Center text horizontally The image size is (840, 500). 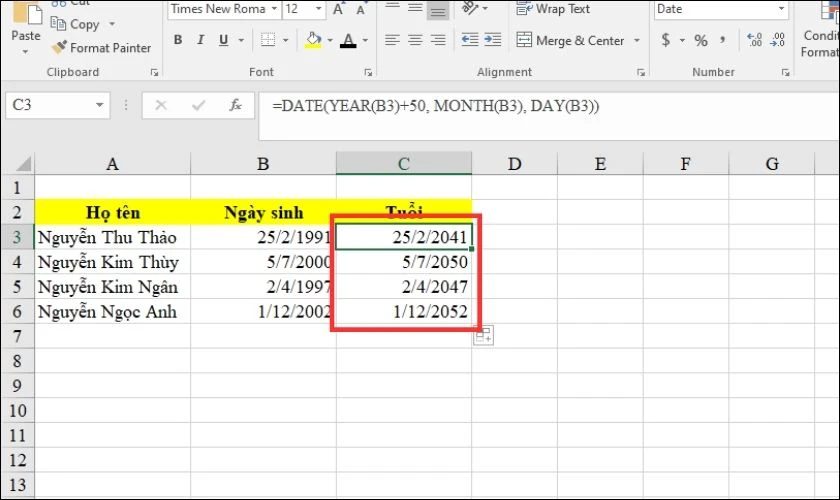point(415,40)
